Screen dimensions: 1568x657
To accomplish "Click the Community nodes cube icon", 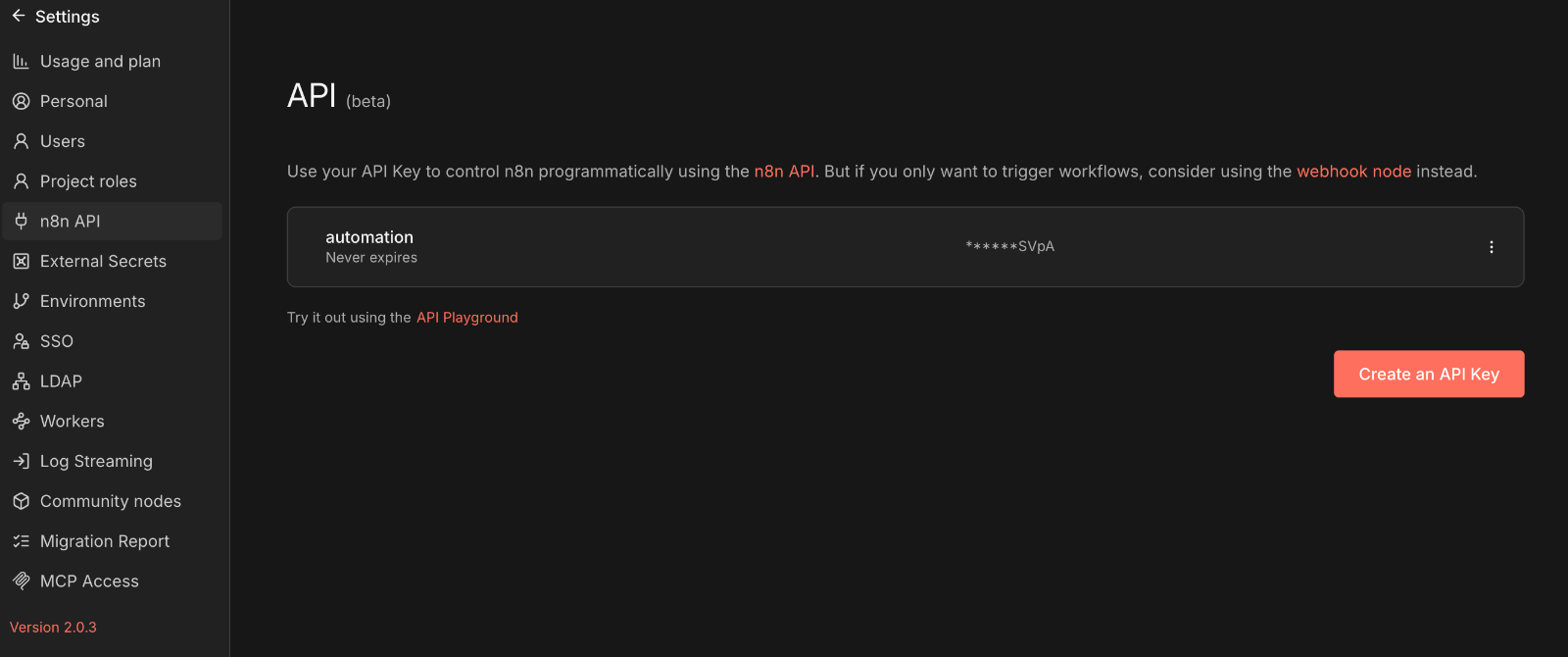I will click(x=21, y=501).
